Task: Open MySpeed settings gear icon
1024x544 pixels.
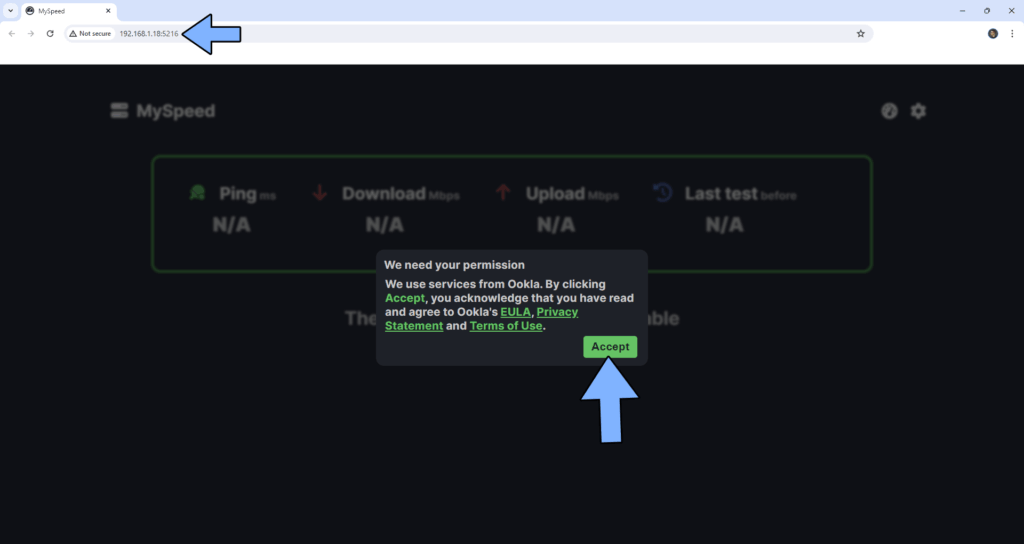Action: point(918,111)
